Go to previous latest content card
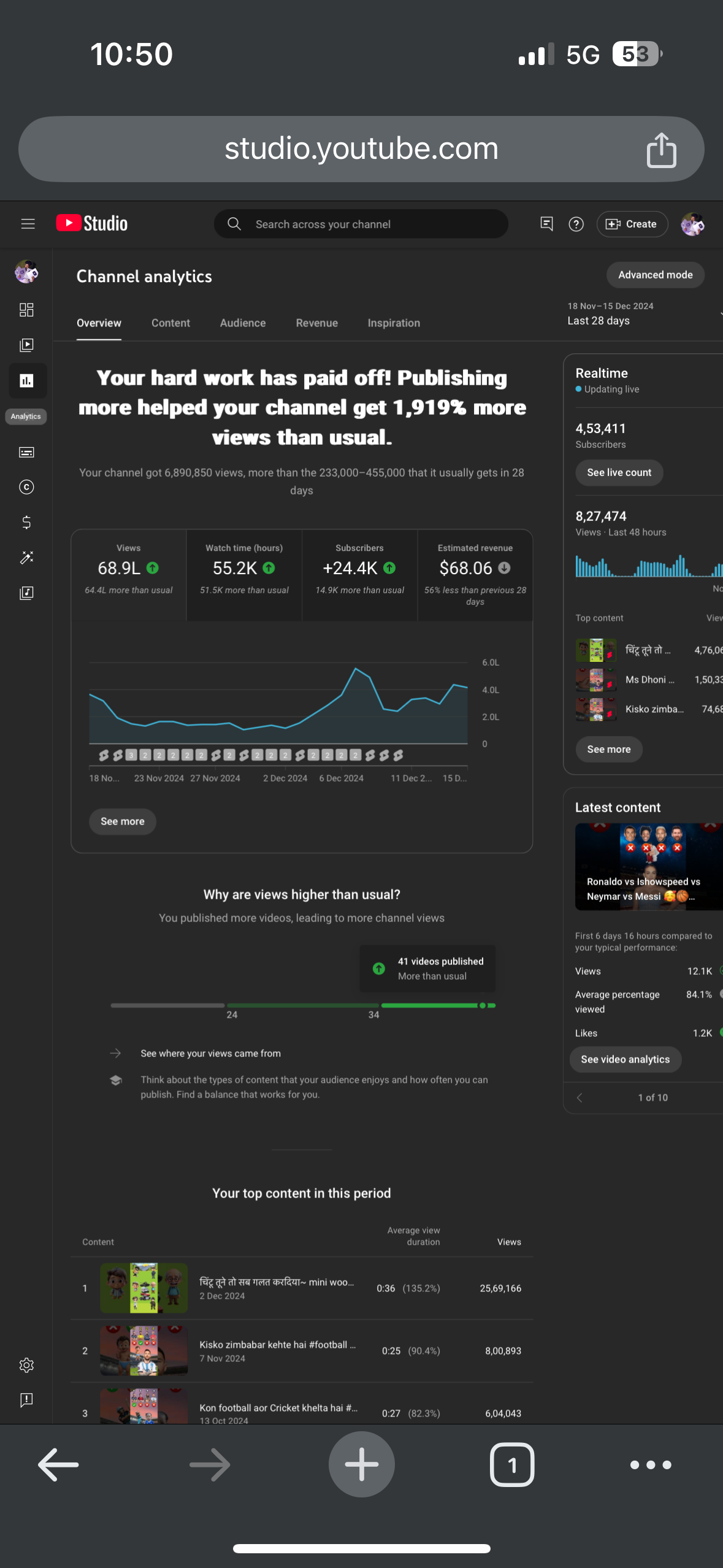 (x=580, y=1097)
